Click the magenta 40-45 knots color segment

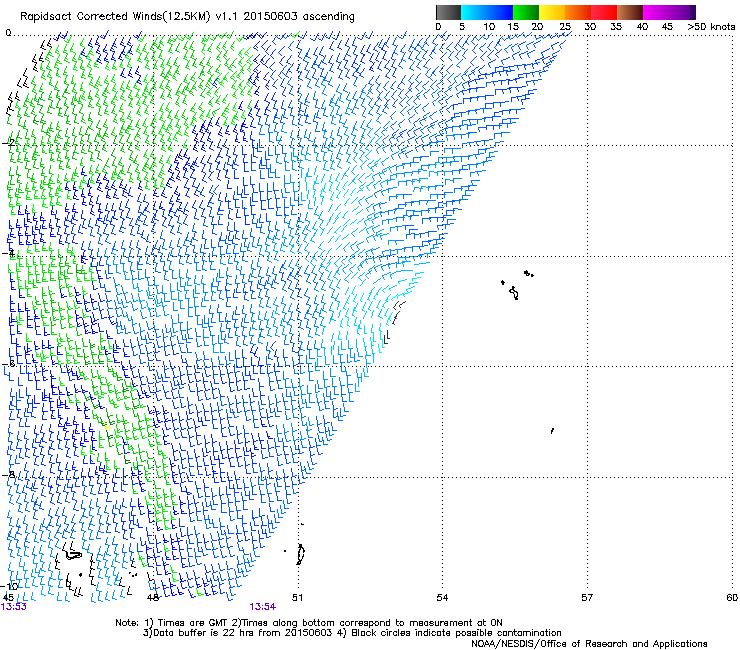[656, 12]
